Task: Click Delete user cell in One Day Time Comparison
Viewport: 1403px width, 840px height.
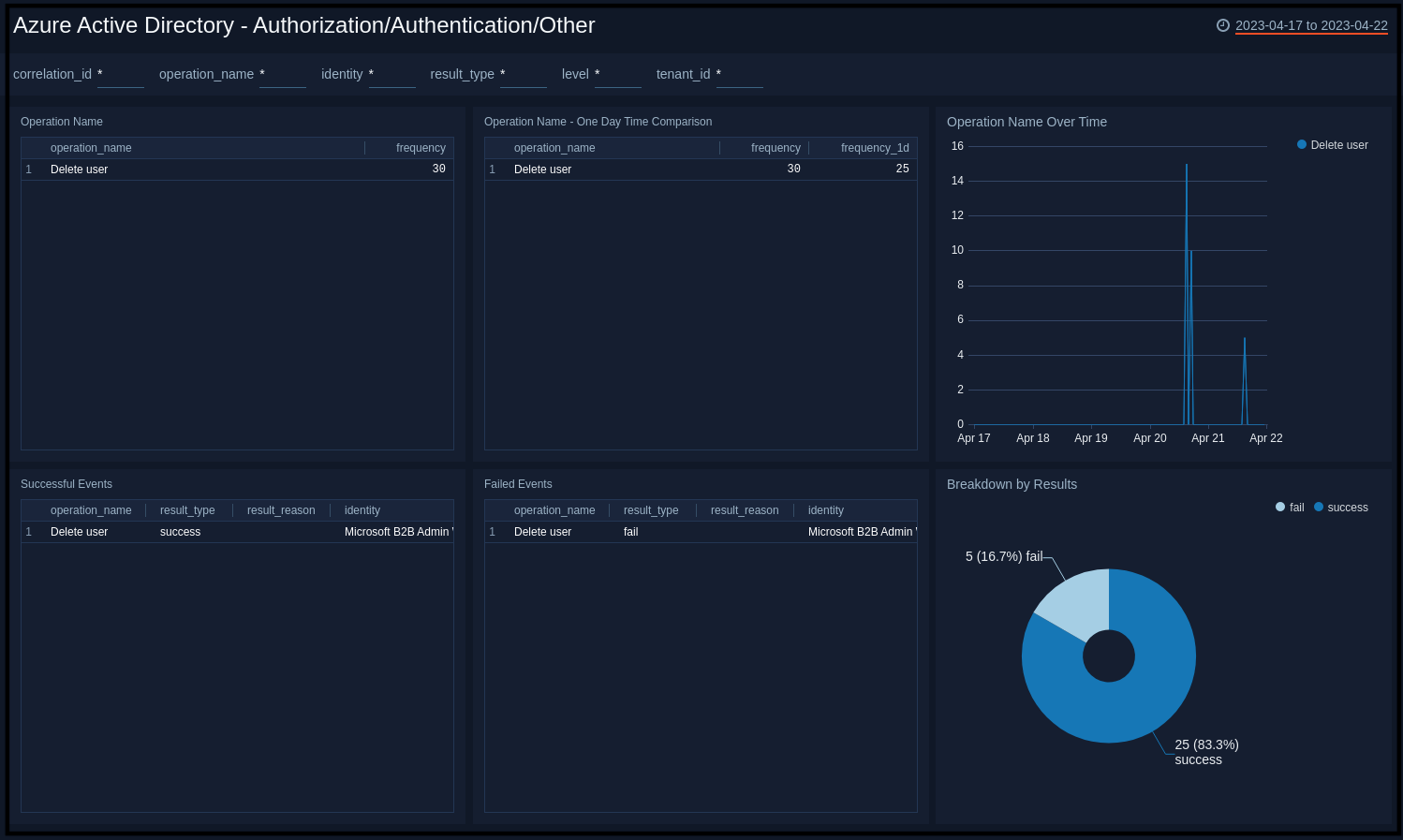Action: coord(542,169)
